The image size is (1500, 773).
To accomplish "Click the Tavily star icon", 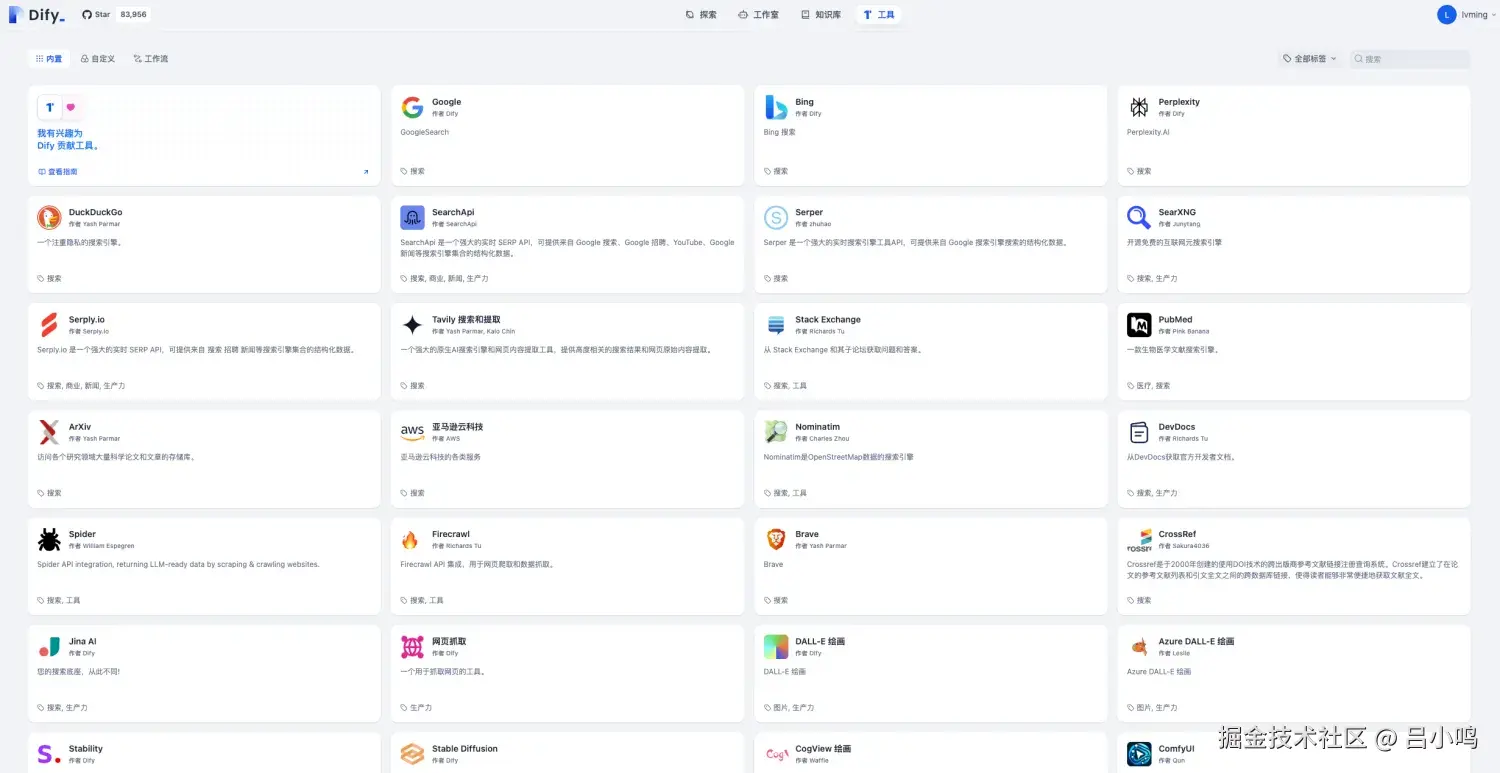I will [412, 325].
